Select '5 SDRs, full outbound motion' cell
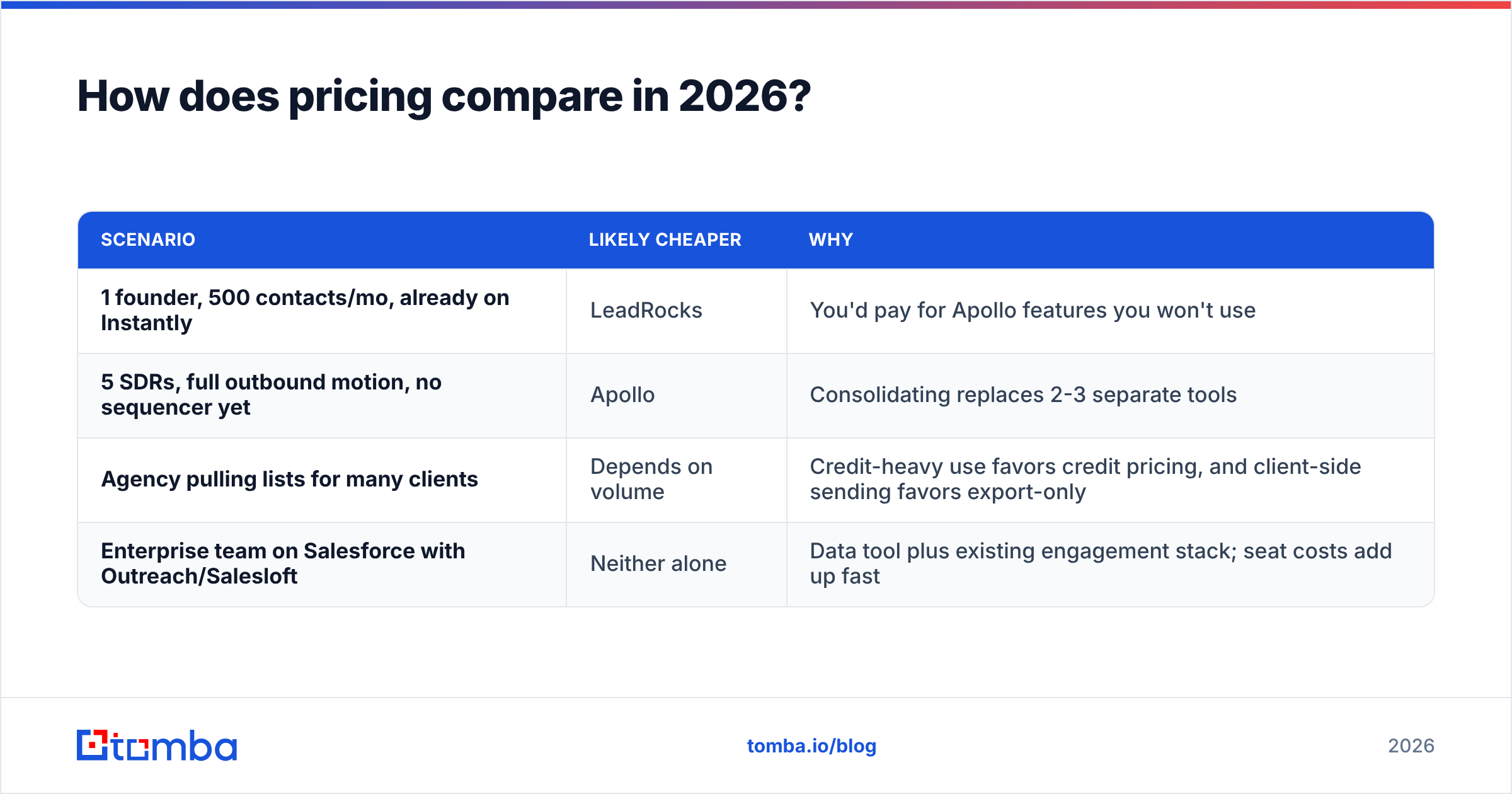 tap(322, 395)
